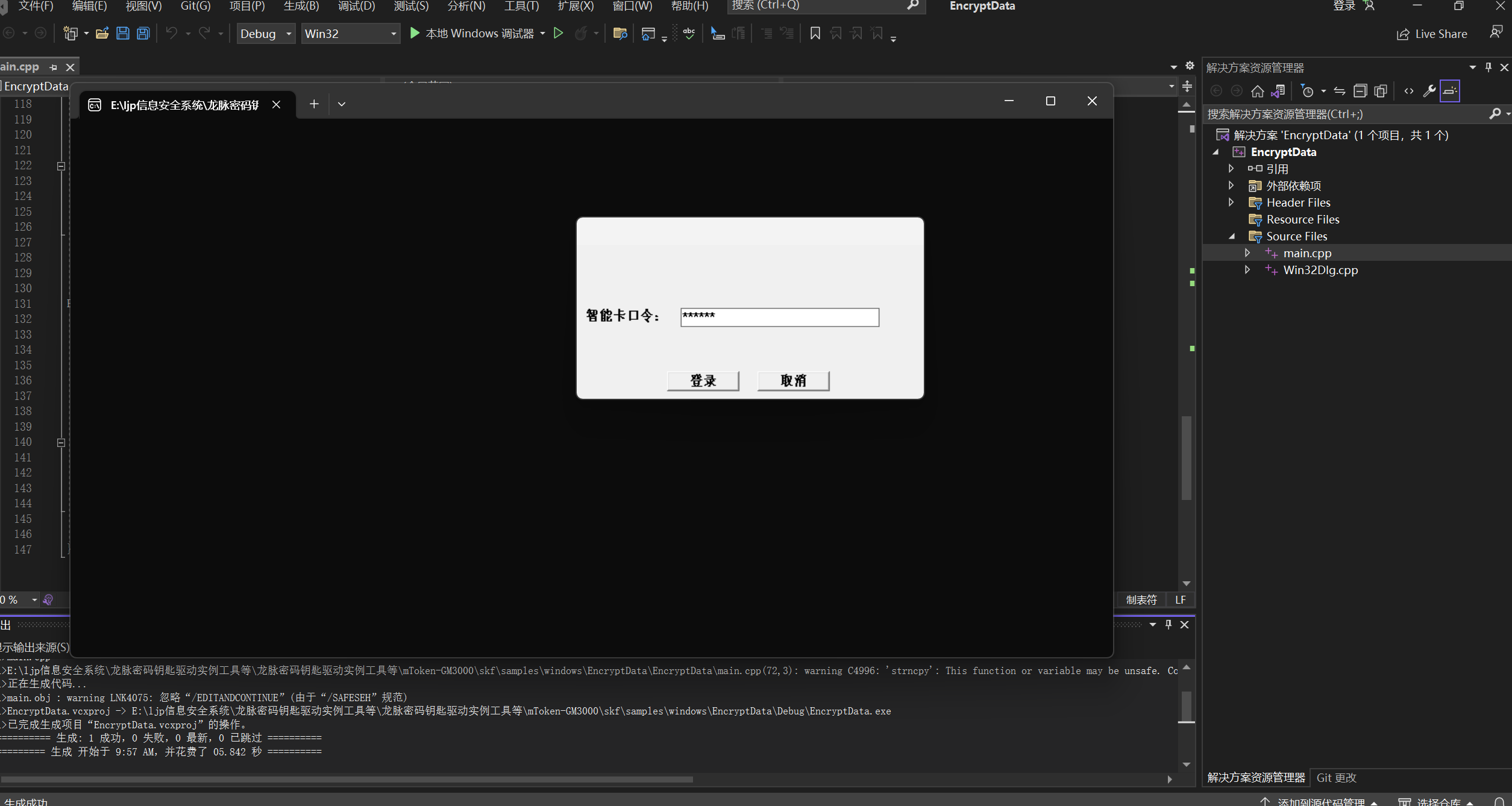Pin the Solution Explorer panel
1512x806 pixels.
click(x=1488, y=67)
